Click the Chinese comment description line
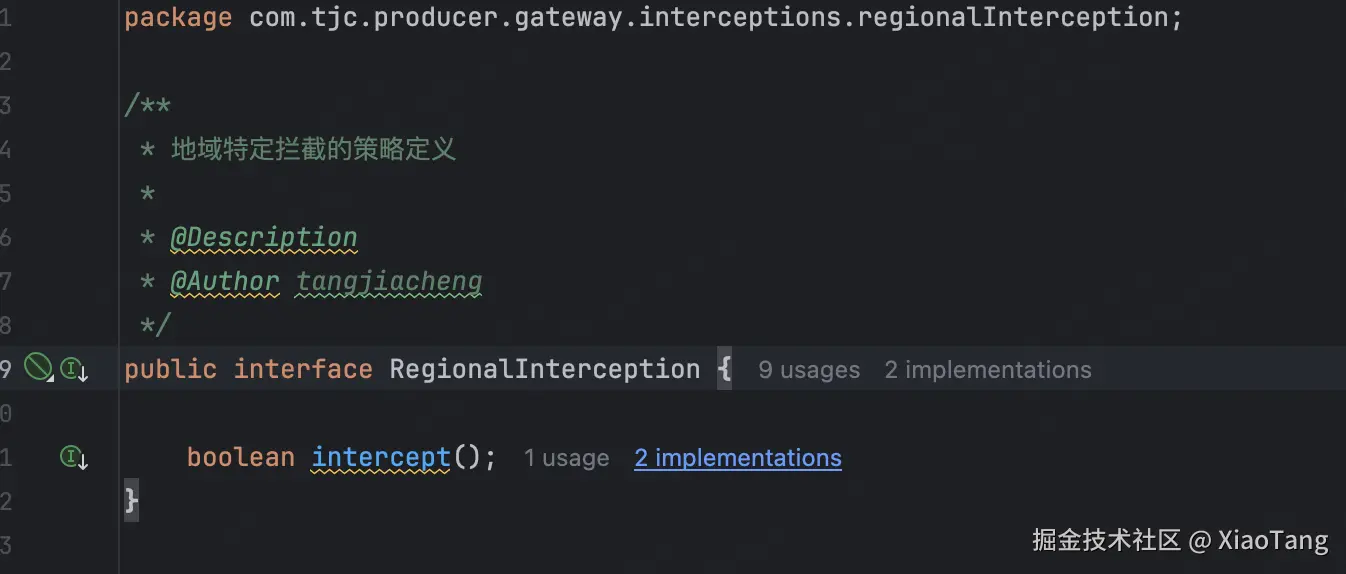 313,150
